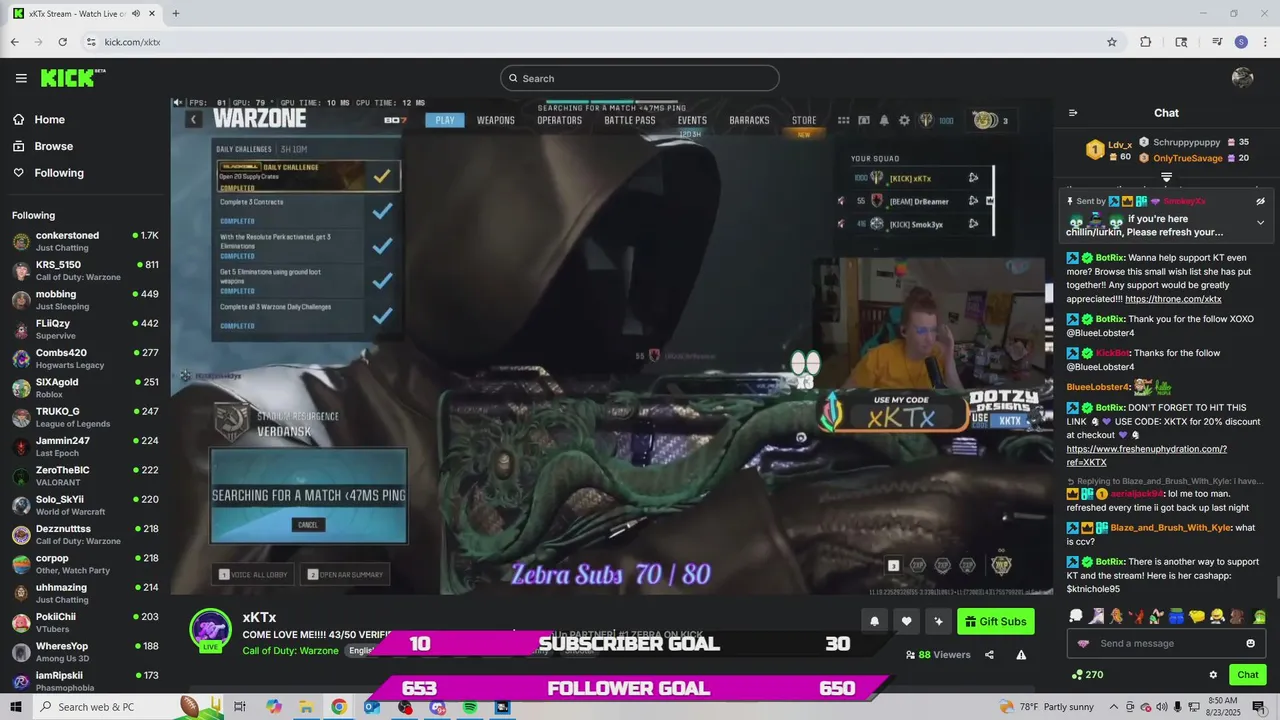Open the user profile avatar menu
Image resolution: width=1280 pixels, height=720 pixels.
point(1243,78)
